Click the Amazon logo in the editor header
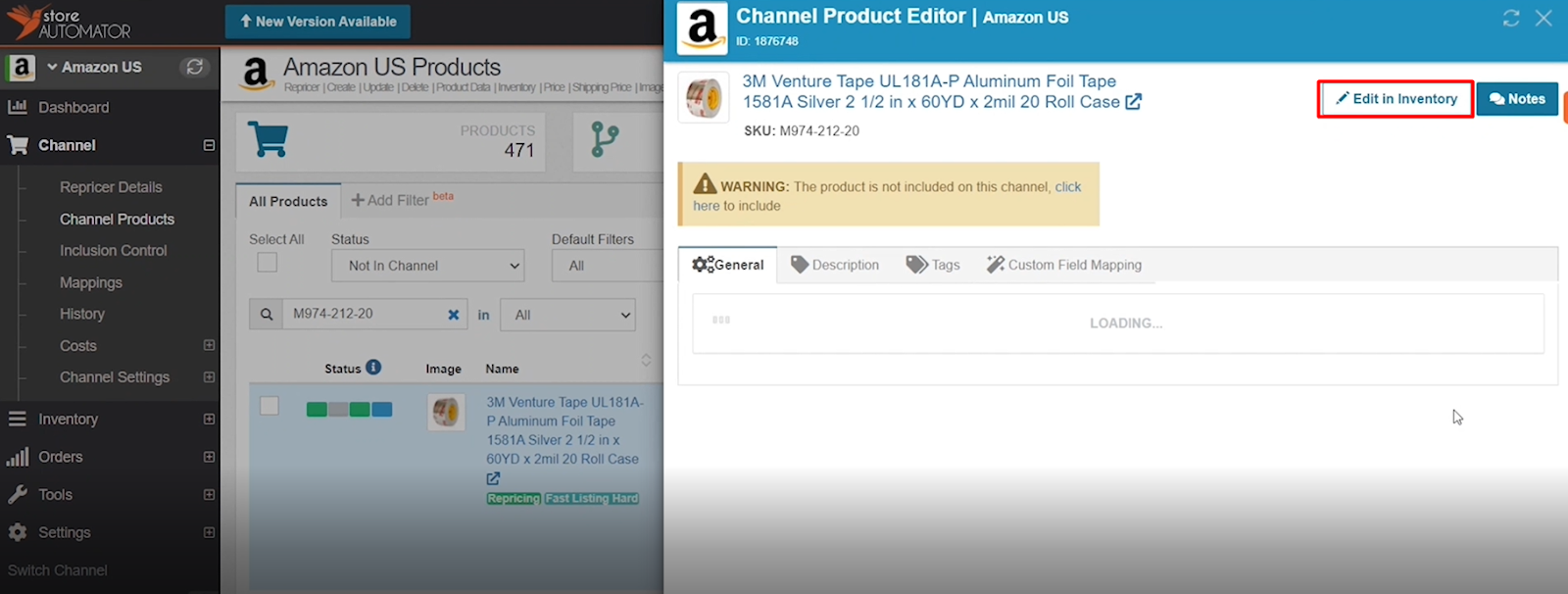 click(703, 27)
